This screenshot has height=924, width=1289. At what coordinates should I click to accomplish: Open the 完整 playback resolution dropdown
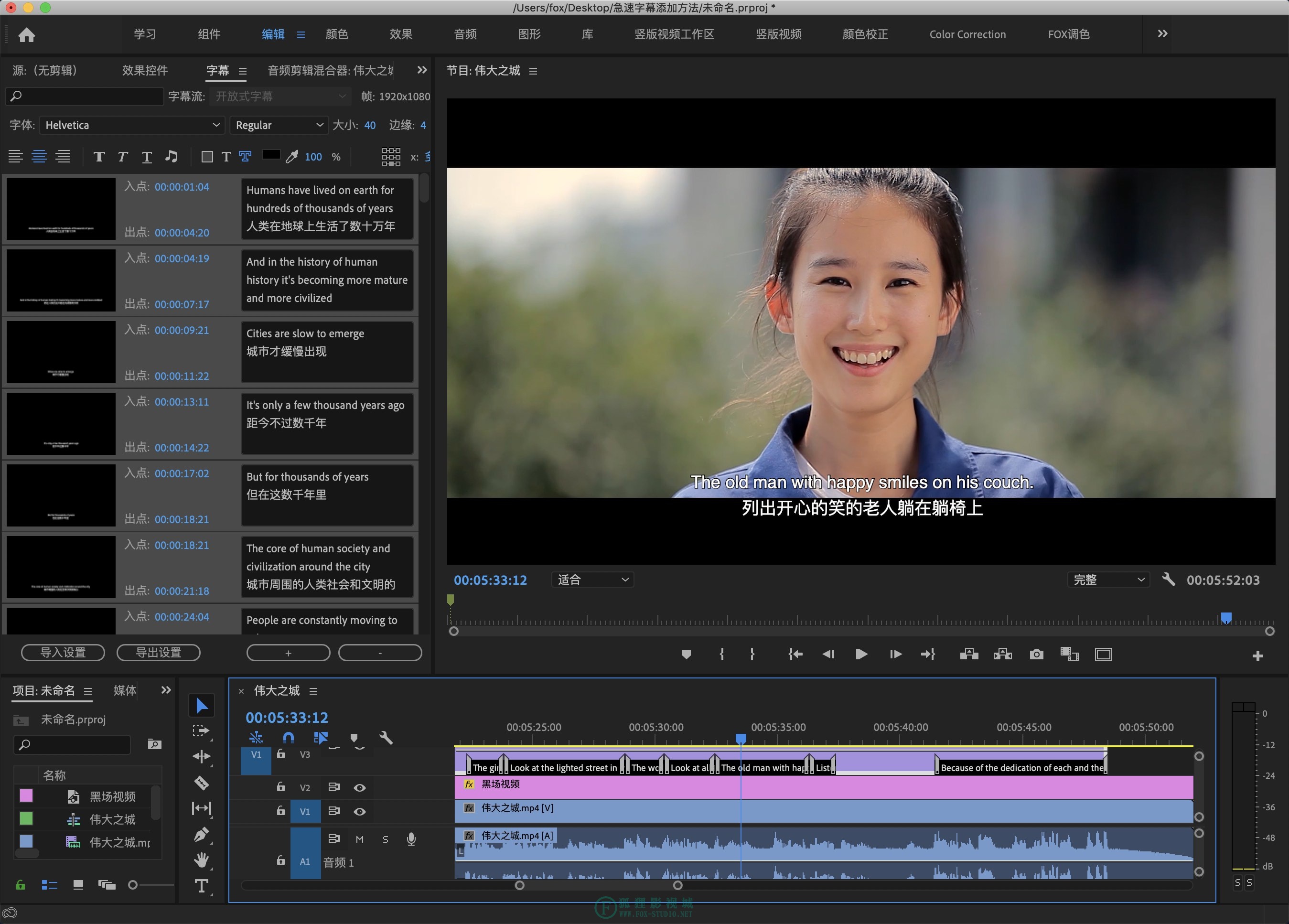[1108, 580]
